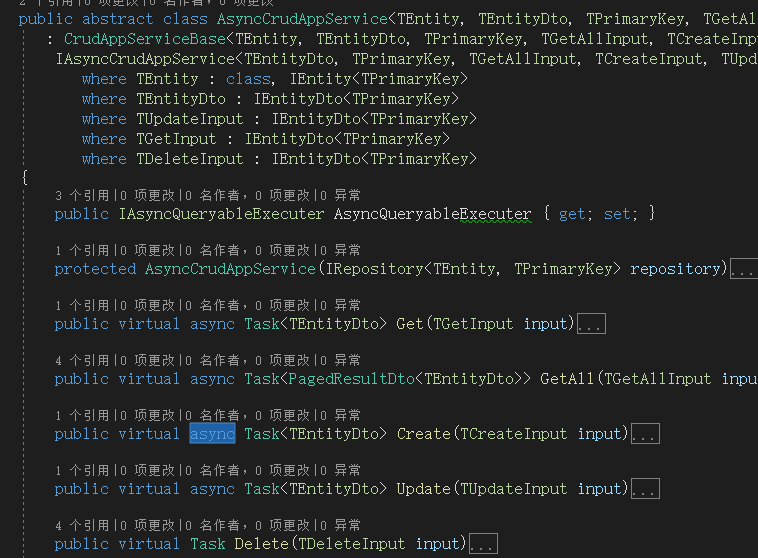Click the 'get;' accessor keyword
This screenshot has height=558, width=758.
pos(575,214)
